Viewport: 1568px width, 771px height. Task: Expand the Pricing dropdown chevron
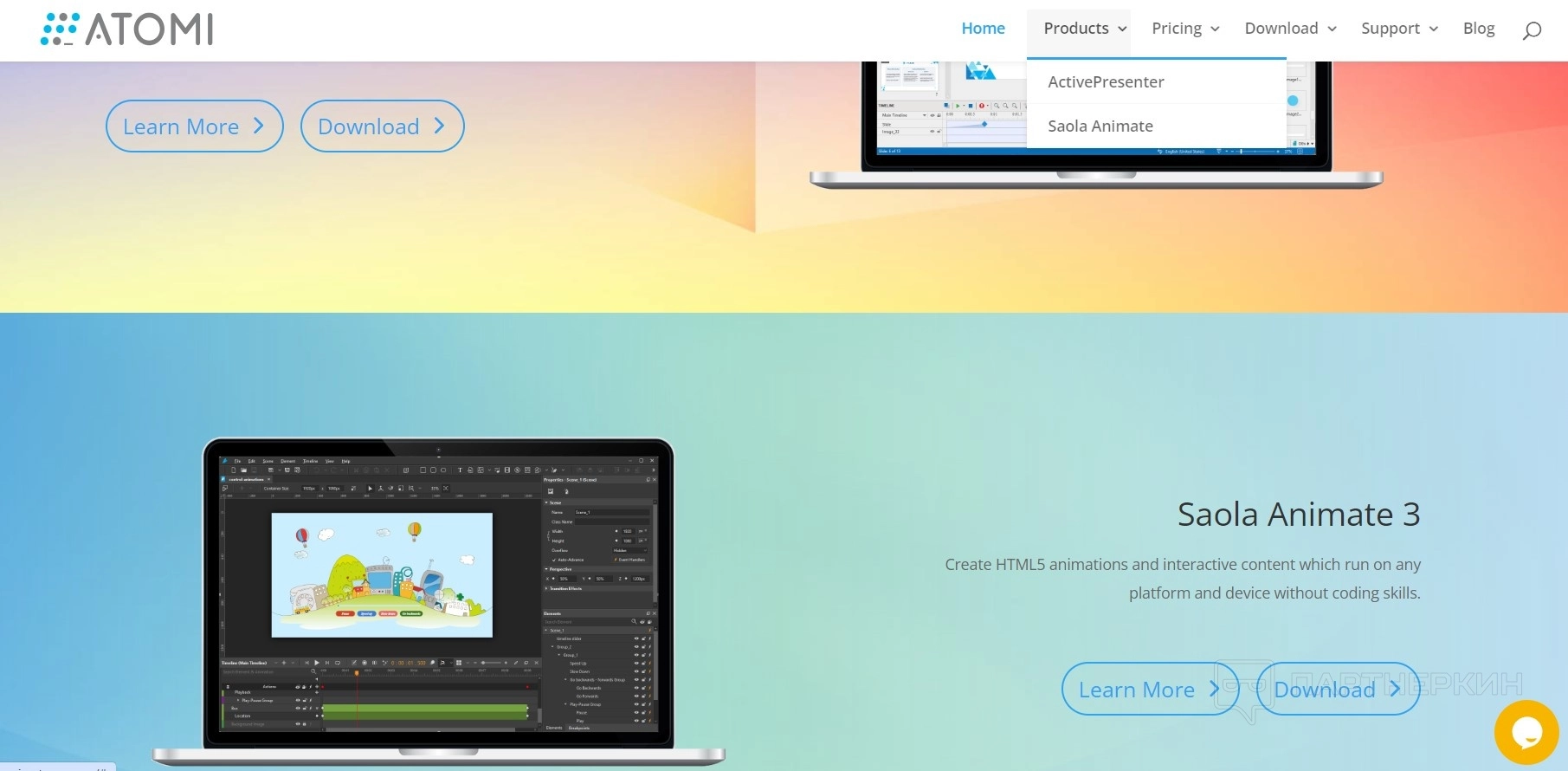[x=1215, y=29]
